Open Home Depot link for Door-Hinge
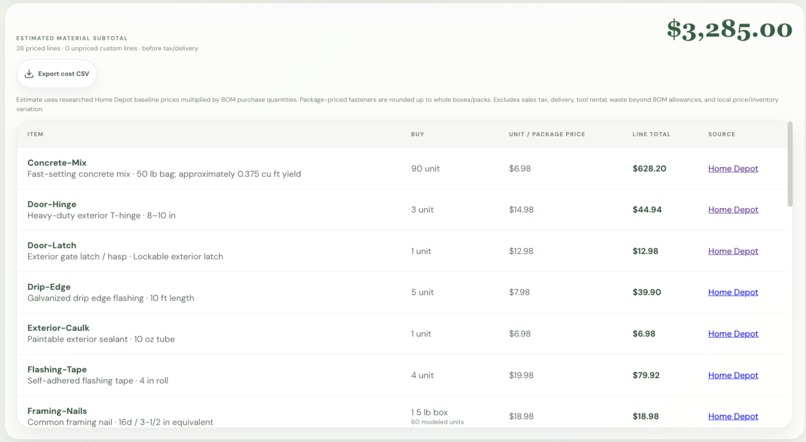Screen dimensions: 806x442 (733, 210)
